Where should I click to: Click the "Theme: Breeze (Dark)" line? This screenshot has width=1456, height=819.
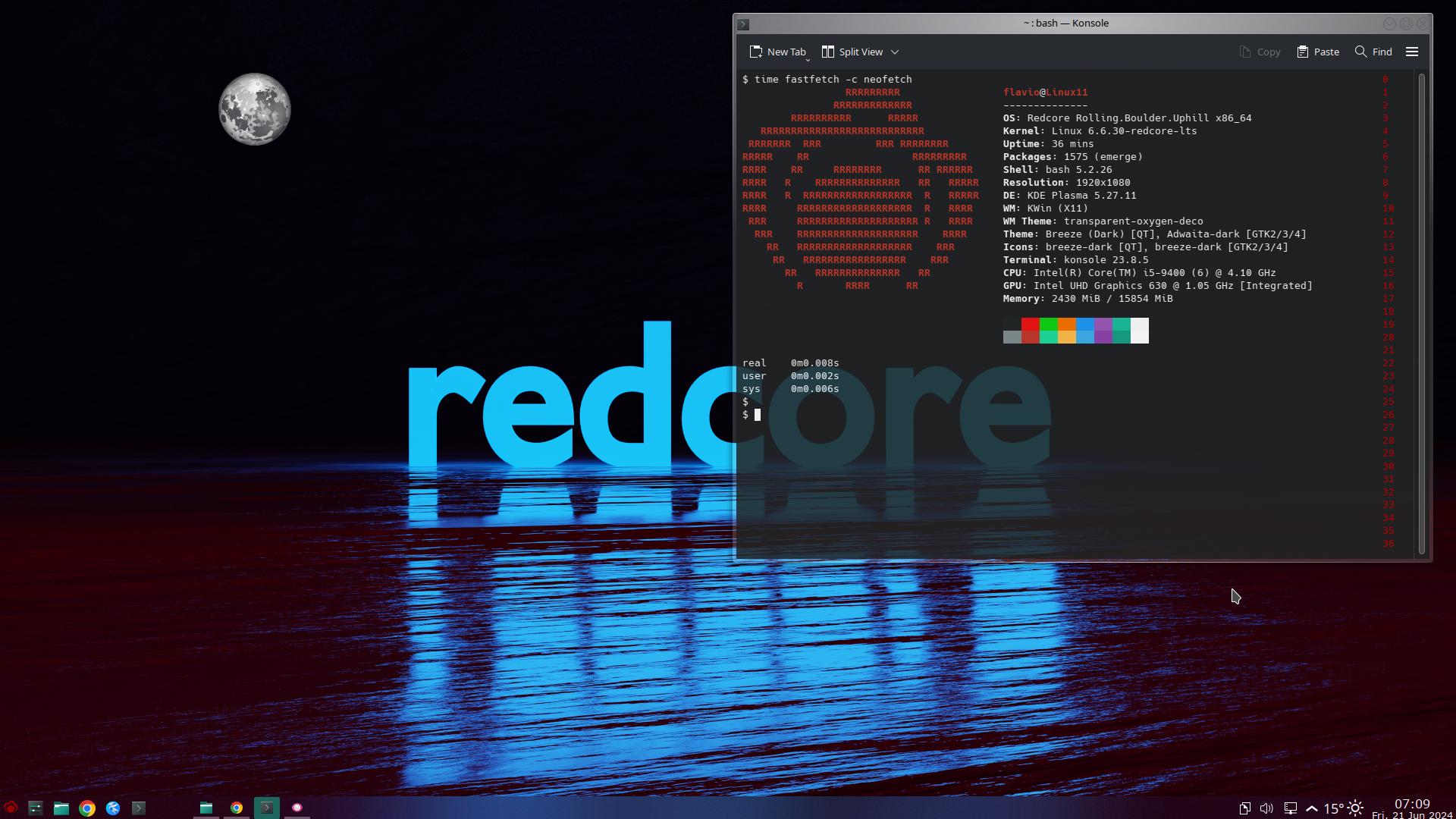point(1155,234)
